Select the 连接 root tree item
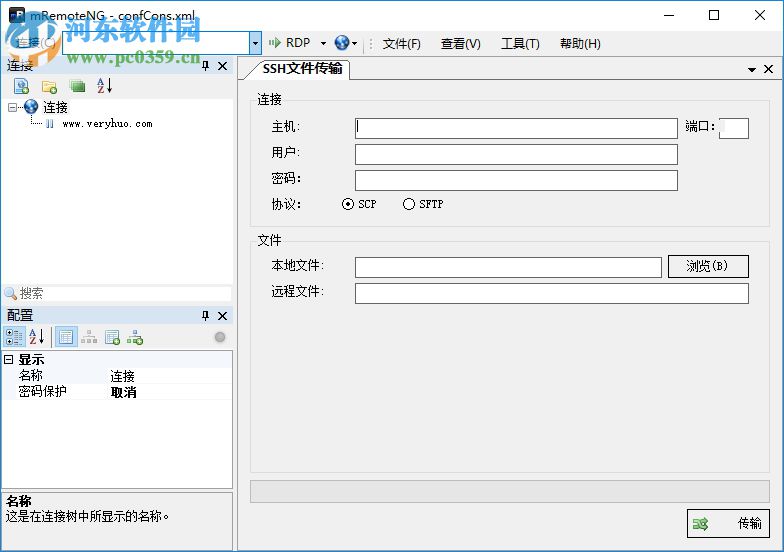 [55, 107]
